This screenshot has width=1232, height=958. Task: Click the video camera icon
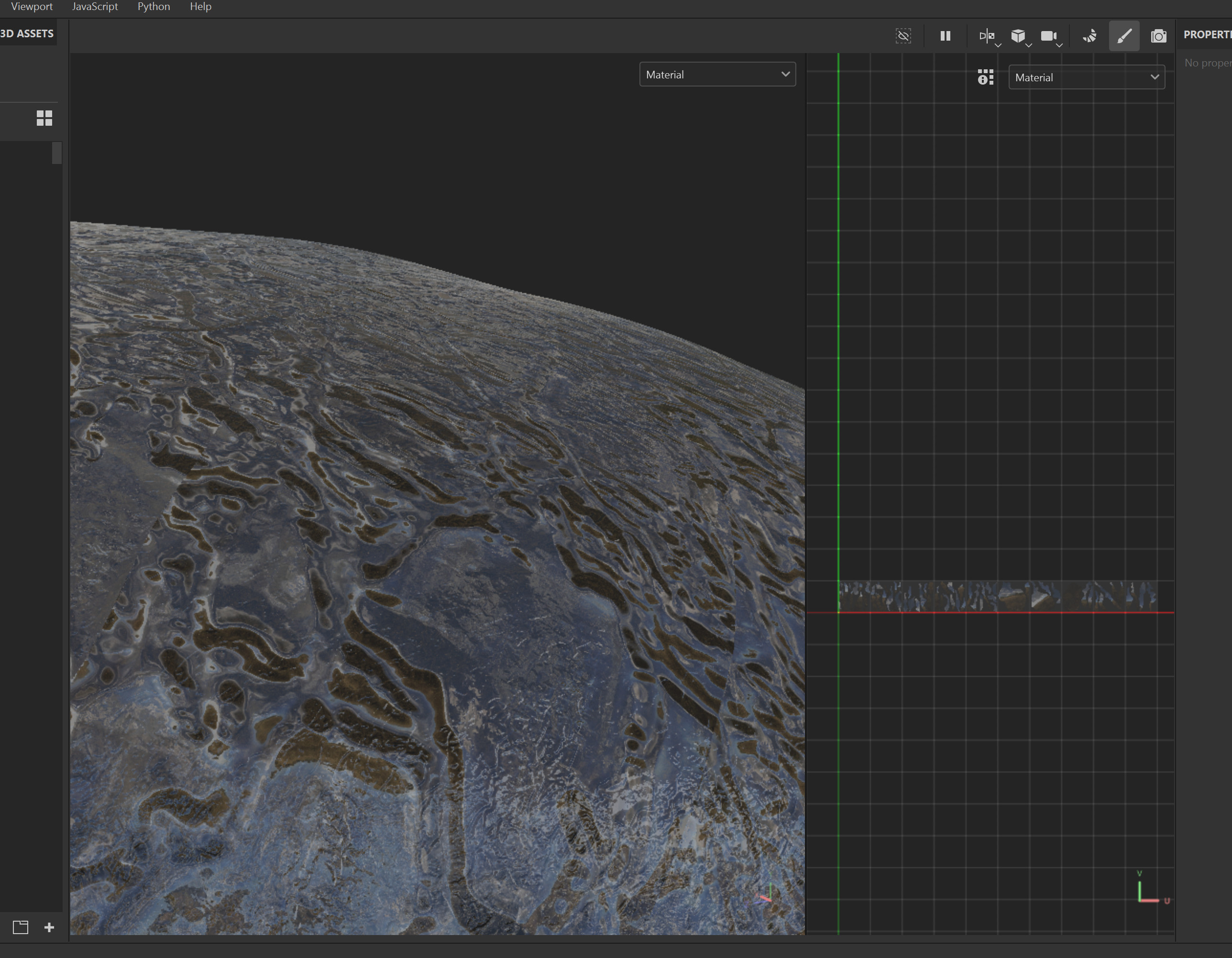click(1048, 36)
